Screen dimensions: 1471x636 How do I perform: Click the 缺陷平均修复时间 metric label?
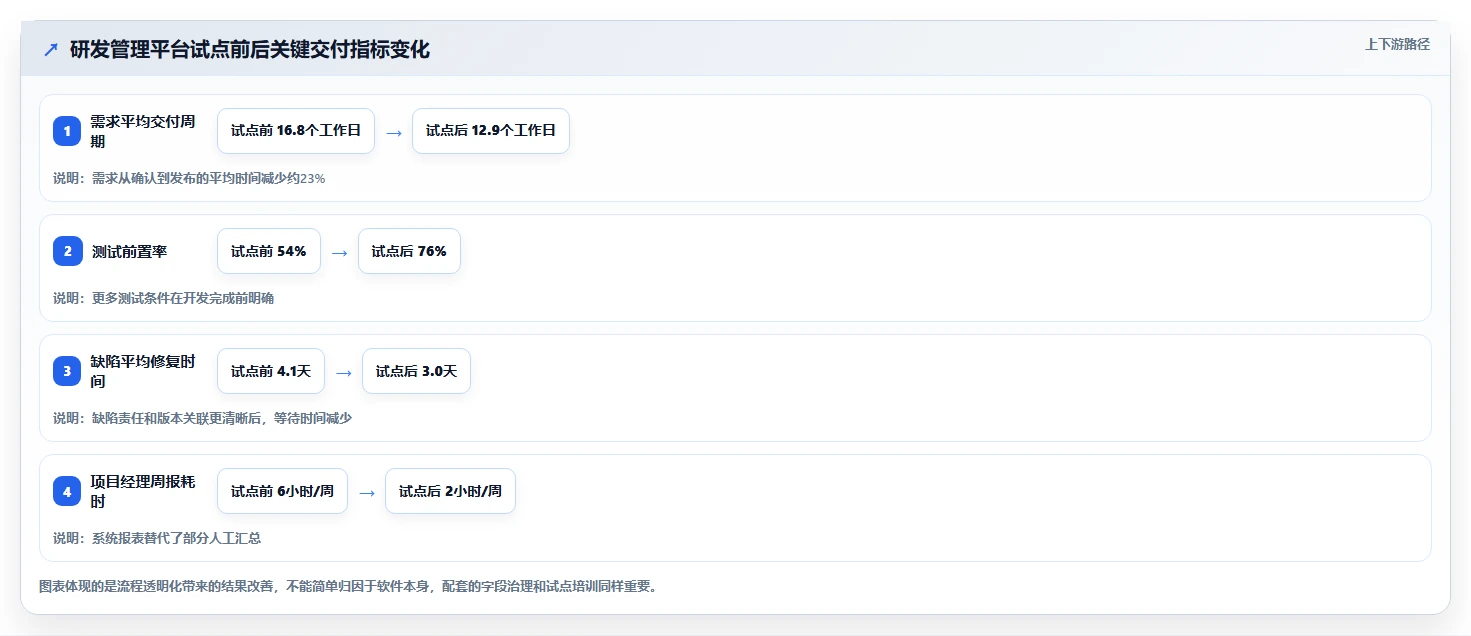(143, 371)
